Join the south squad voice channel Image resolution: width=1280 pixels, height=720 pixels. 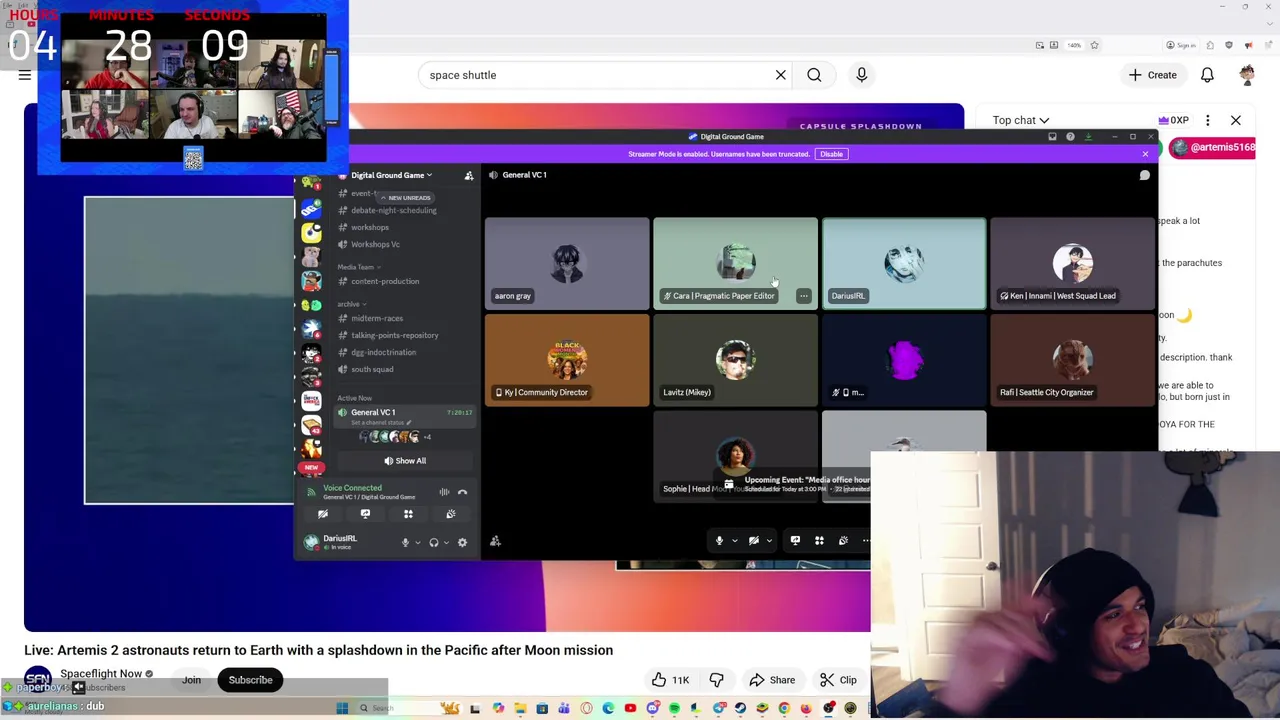click(x=372, y=369)
